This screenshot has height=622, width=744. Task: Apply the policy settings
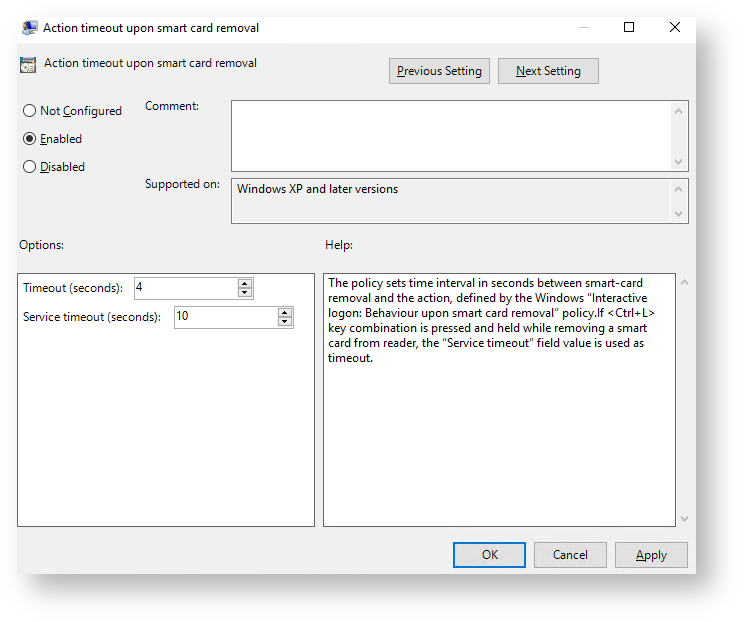point(651,555)
